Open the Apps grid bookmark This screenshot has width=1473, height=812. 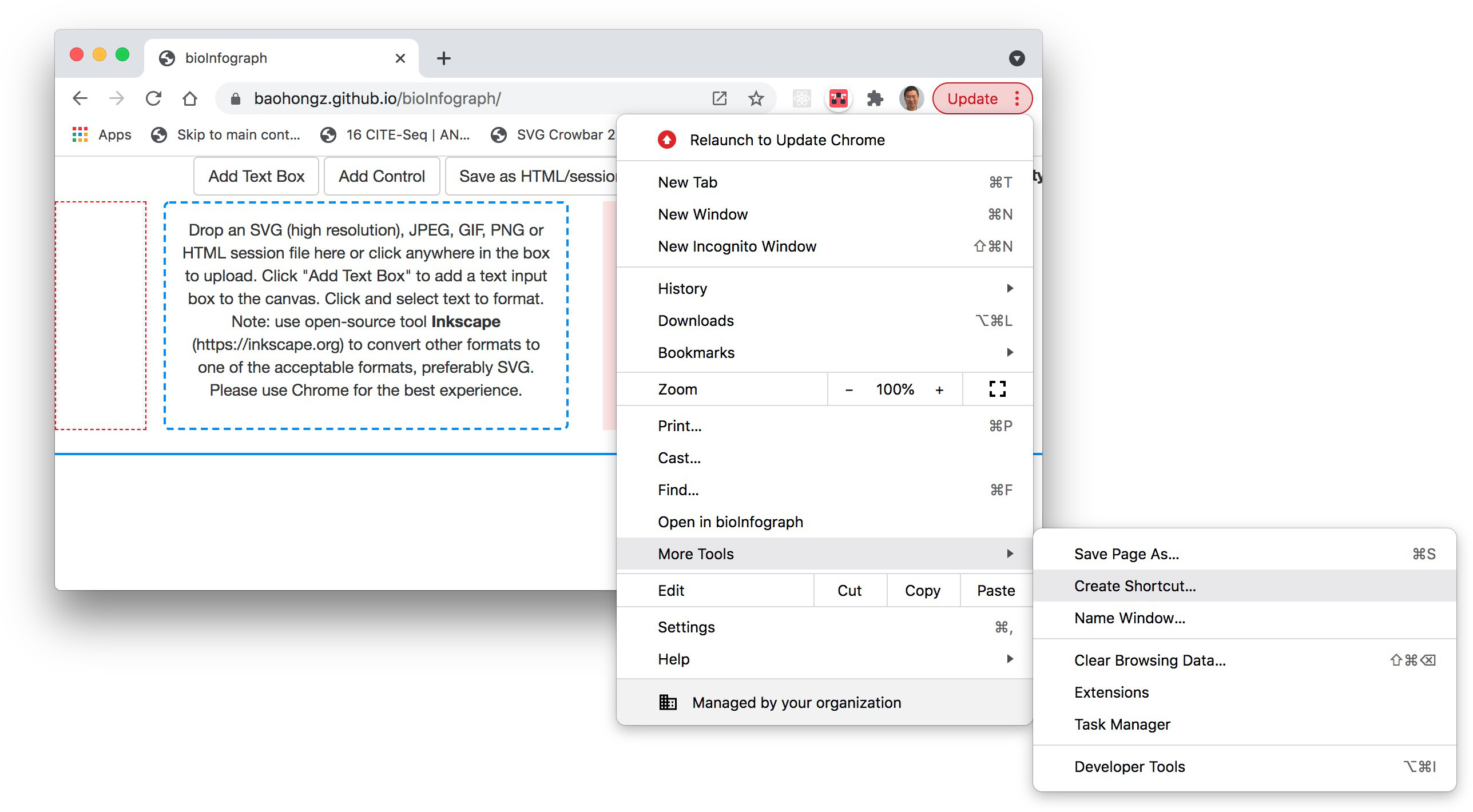point(102,134)
